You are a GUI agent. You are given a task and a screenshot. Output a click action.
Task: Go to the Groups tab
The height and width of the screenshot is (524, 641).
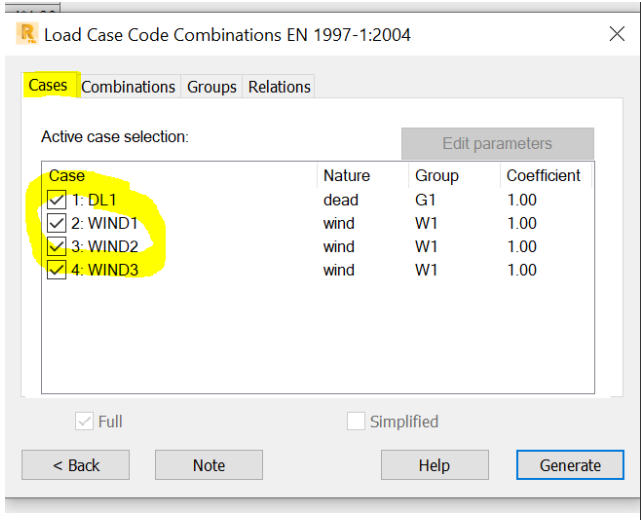point(212,87)
